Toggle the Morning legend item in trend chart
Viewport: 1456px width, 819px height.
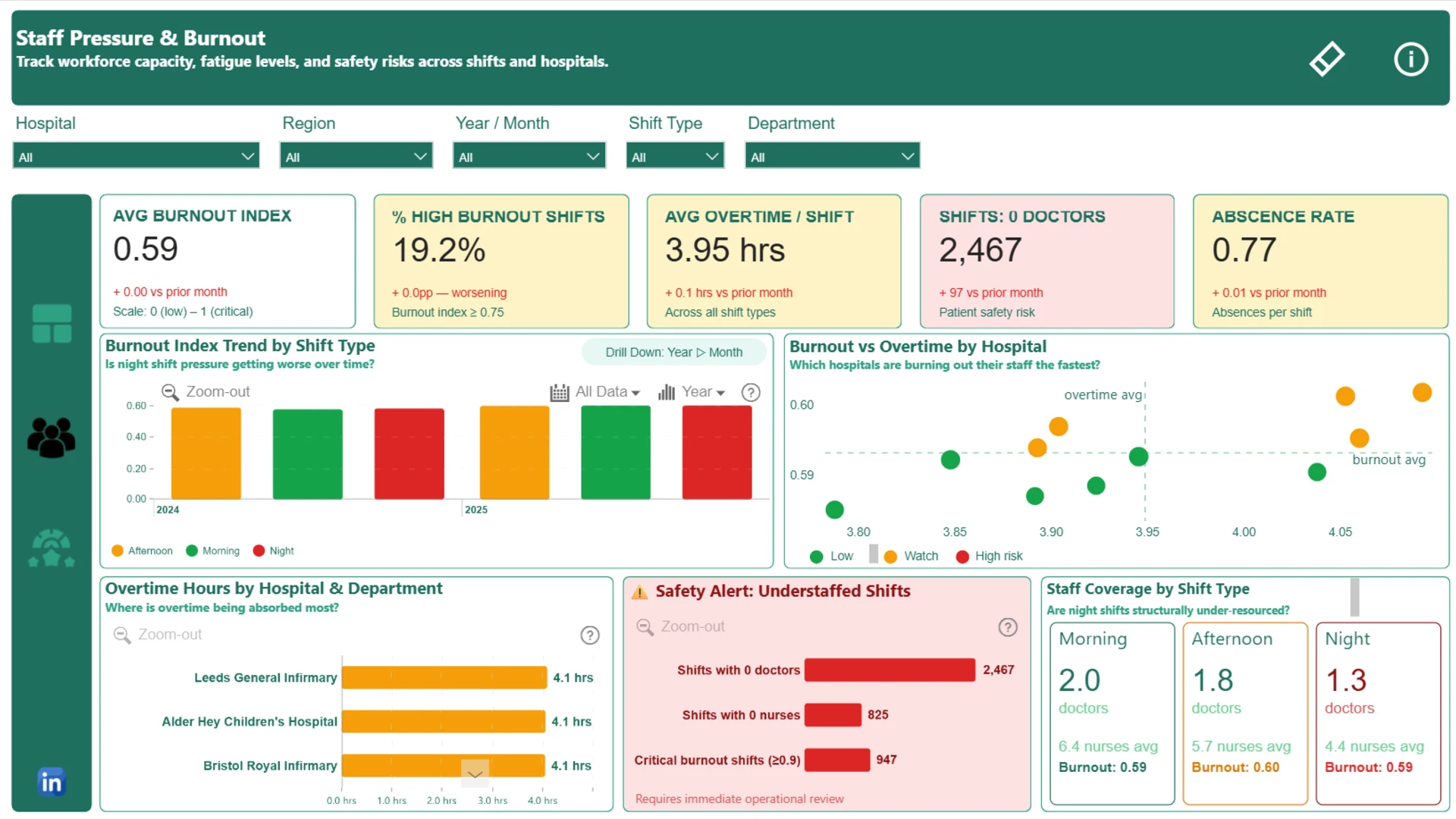[213, 551]
